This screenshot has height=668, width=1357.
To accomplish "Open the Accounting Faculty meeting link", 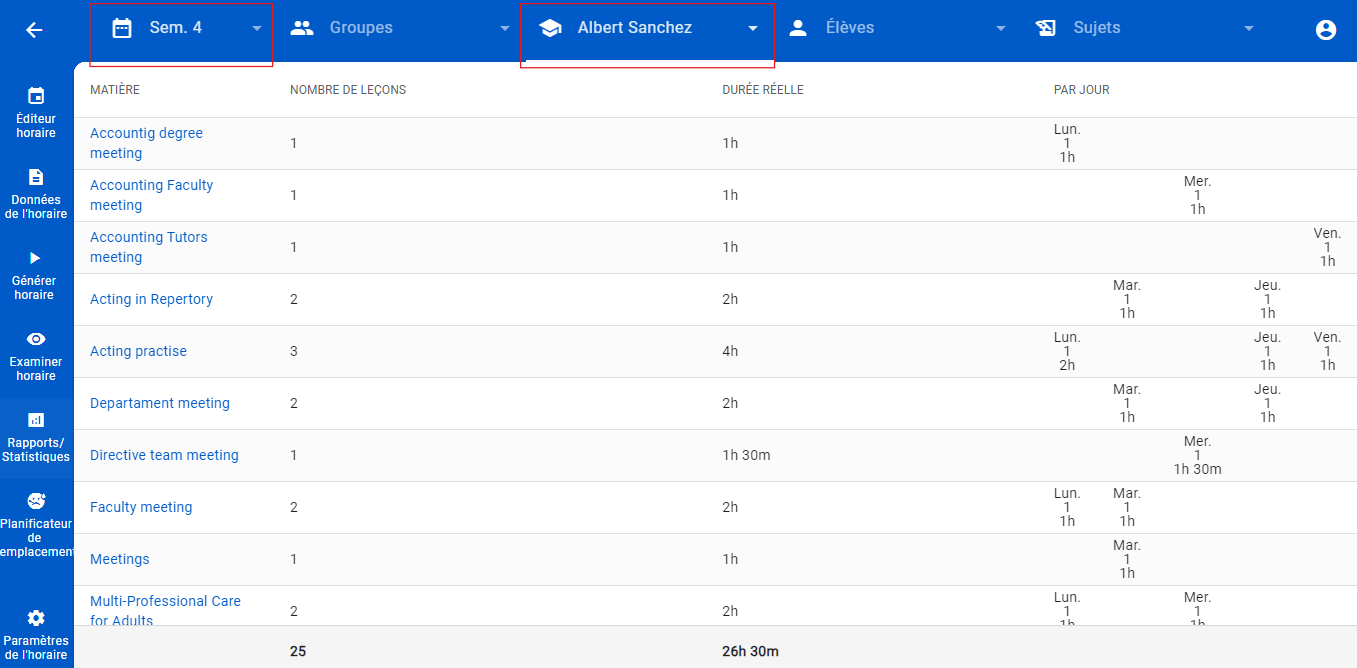I will click(151, 195).
